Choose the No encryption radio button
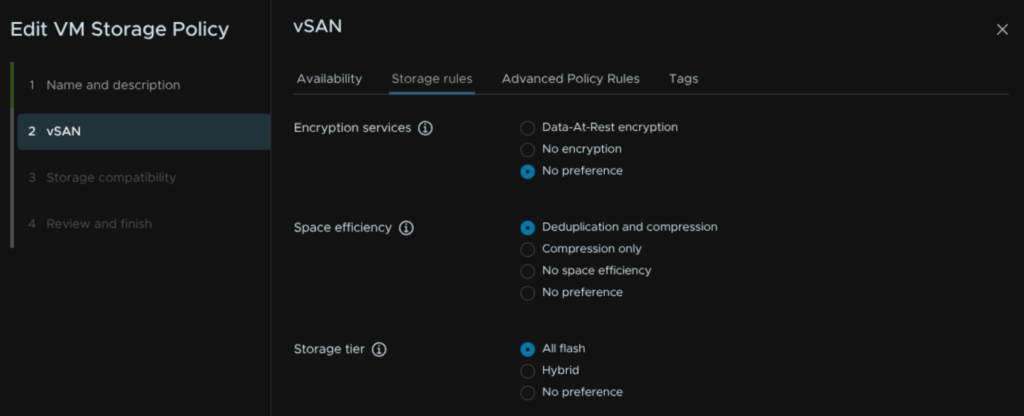 528,149
